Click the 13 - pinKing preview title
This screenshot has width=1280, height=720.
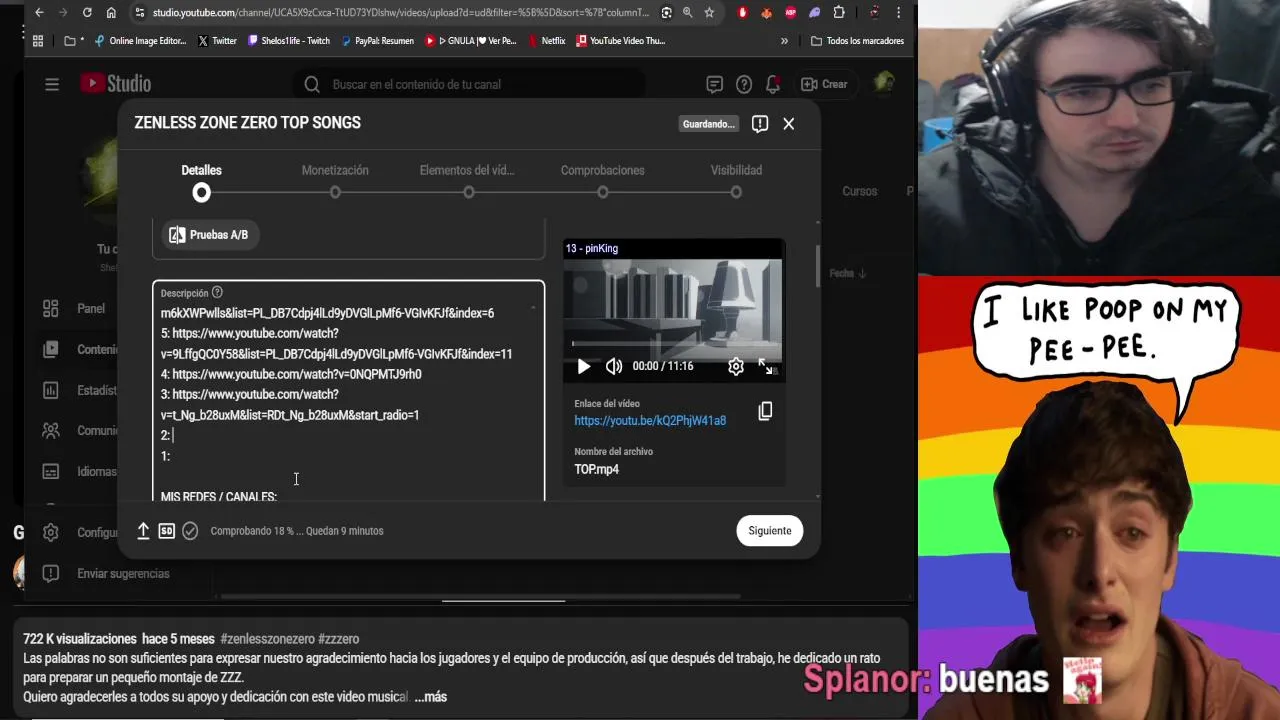tap(592, 248)
